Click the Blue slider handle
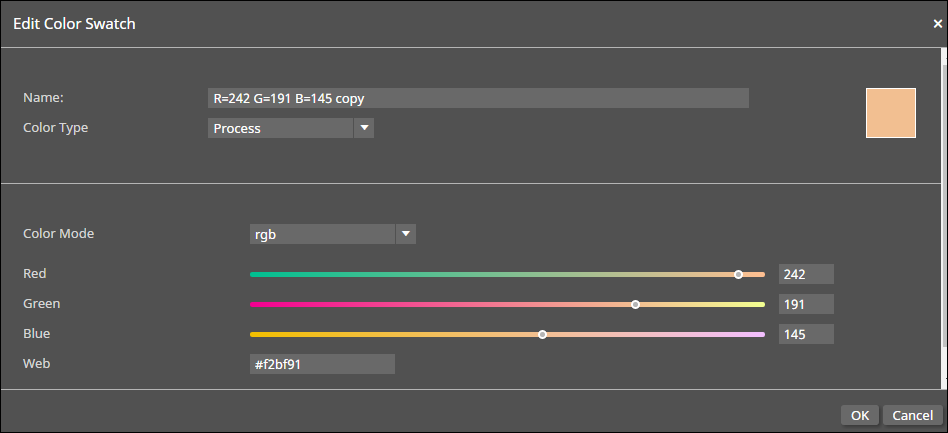 point(542,334)
